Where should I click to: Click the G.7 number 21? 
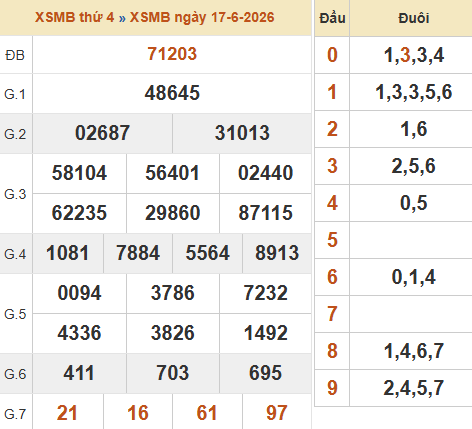67,413
